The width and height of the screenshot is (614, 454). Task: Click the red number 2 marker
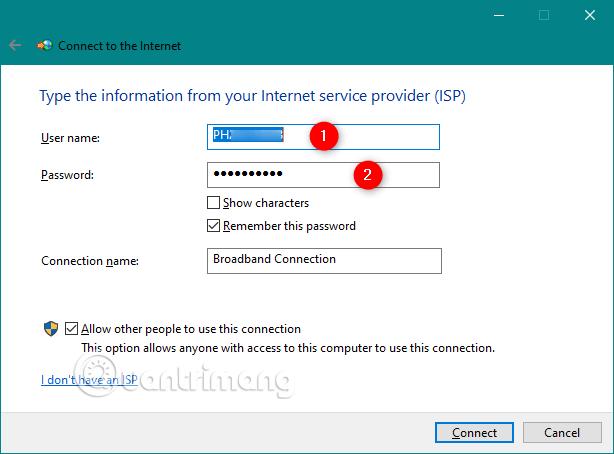[x=367, y=175]
